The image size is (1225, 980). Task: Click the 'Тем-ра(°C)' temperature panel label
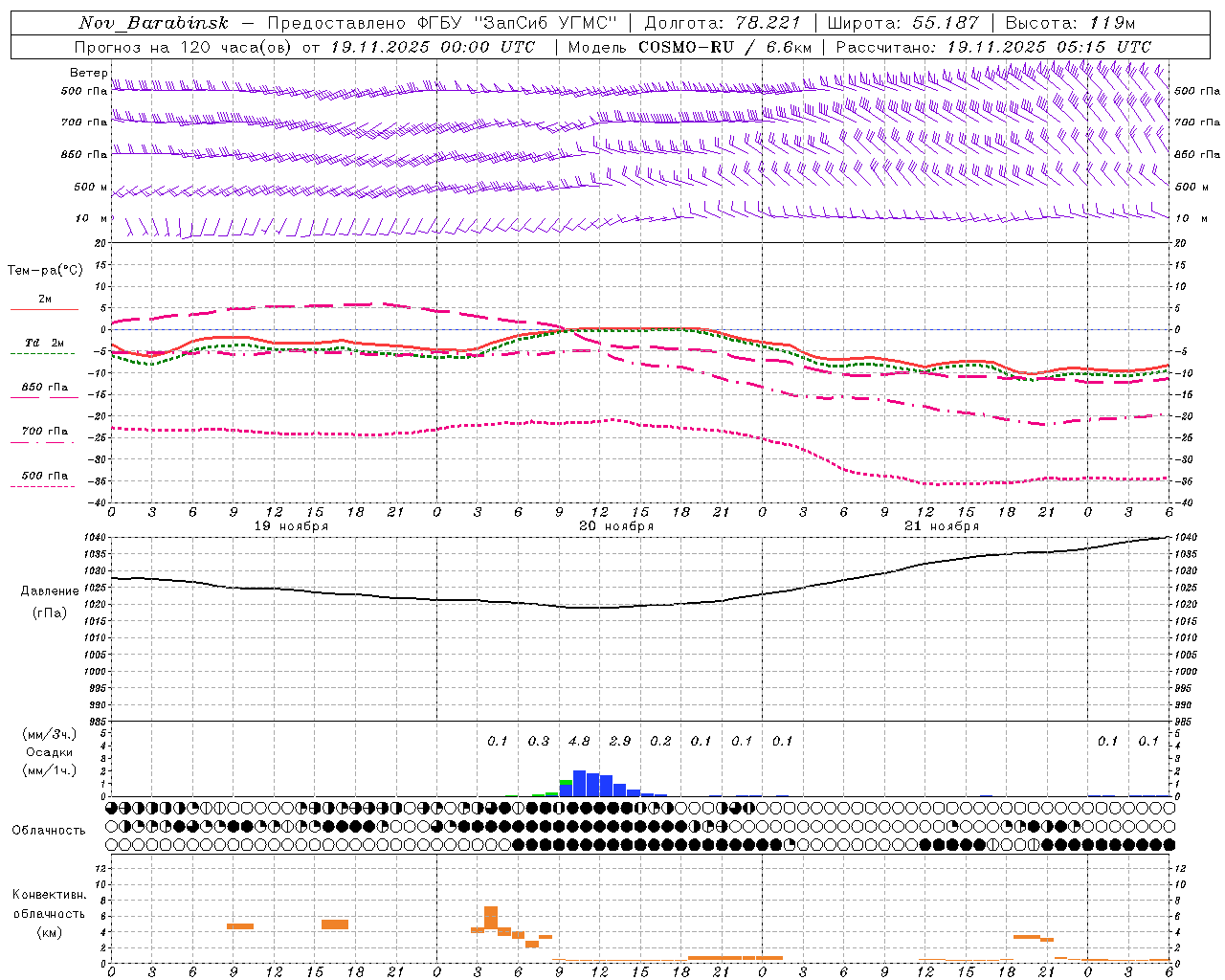tap(45, 271)
